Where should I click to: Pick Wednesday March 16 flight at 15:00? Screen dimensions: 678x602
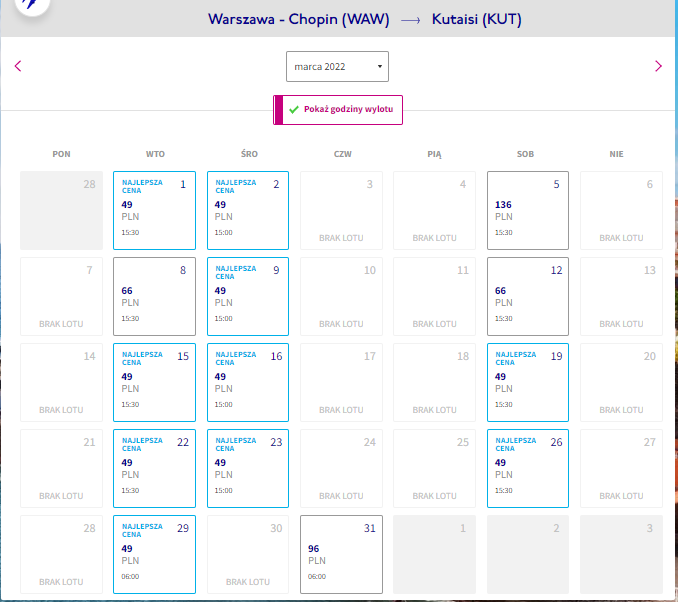248,382
